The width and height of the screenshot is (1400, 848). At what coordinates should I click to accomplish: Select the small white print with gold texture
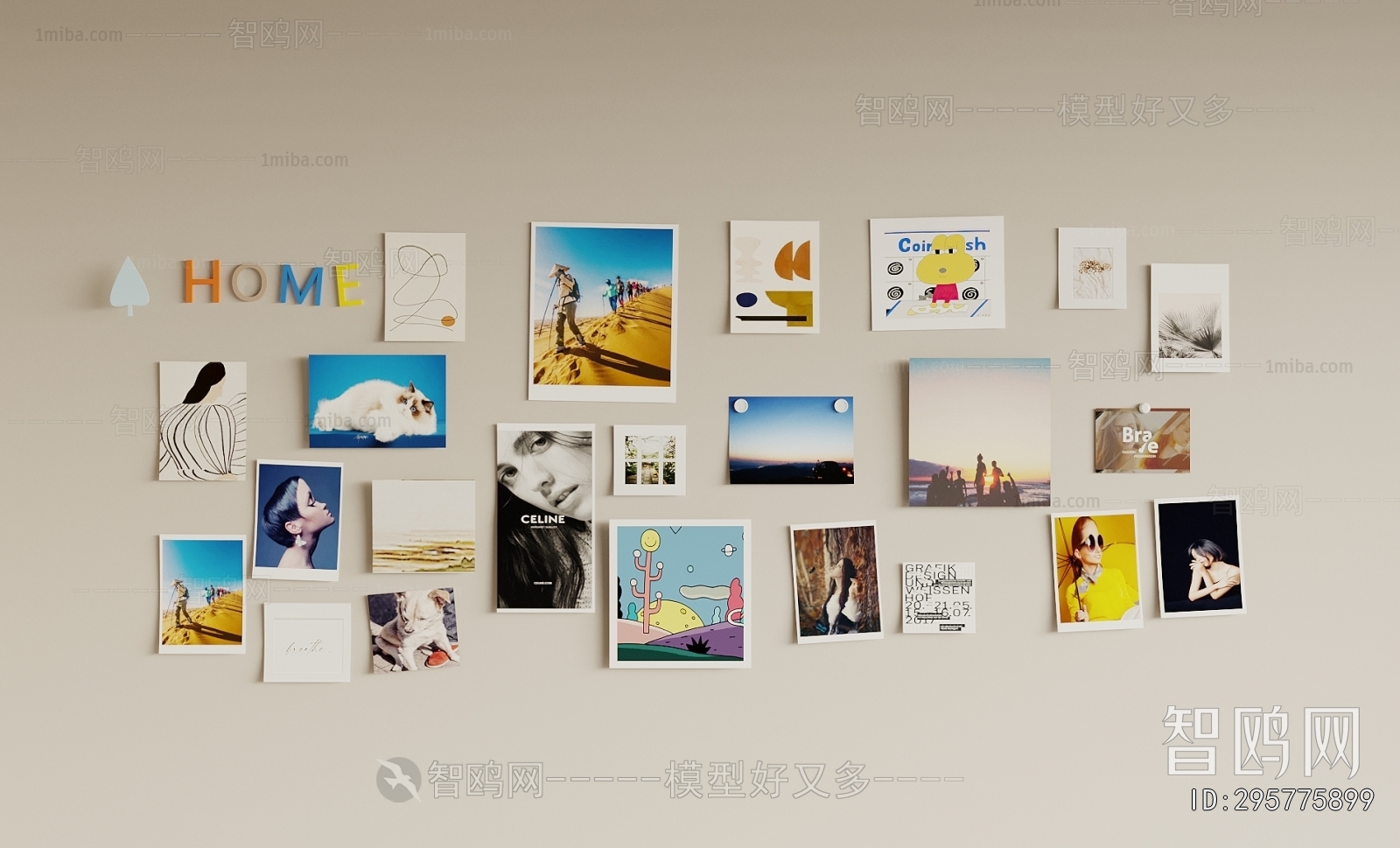[1092, 268]
